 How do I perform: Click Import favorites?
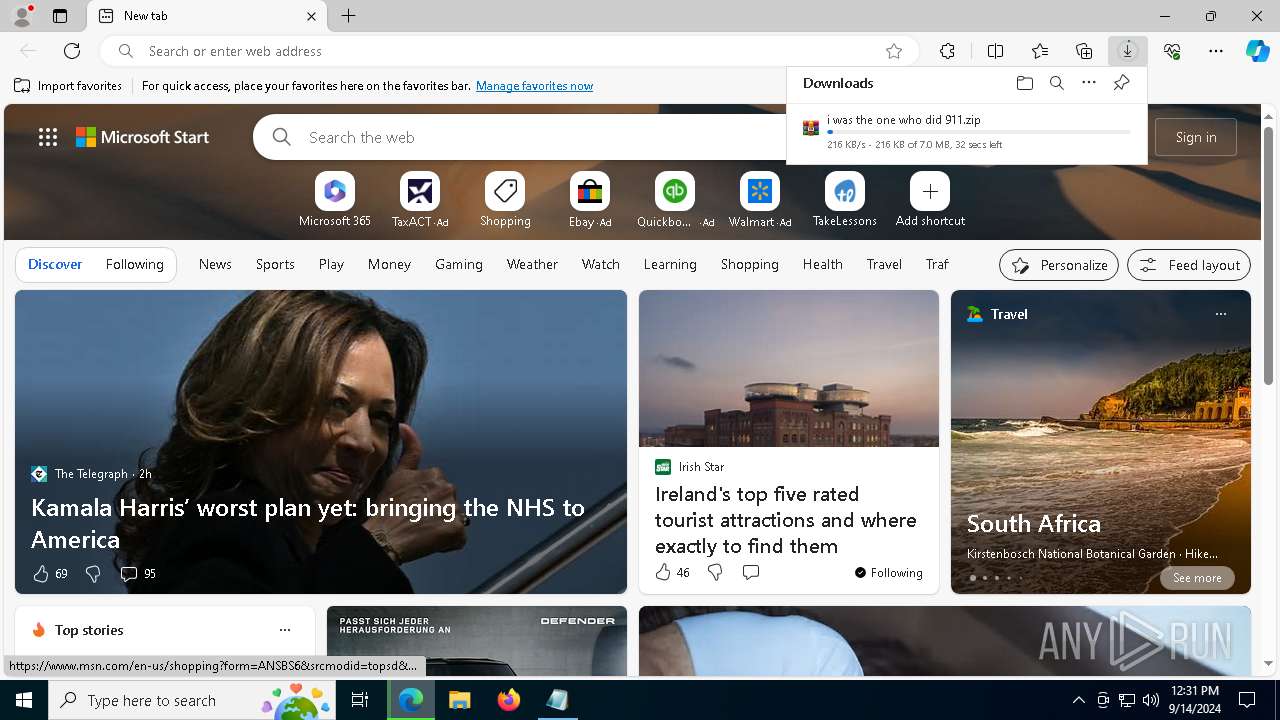tap(68, 86)
